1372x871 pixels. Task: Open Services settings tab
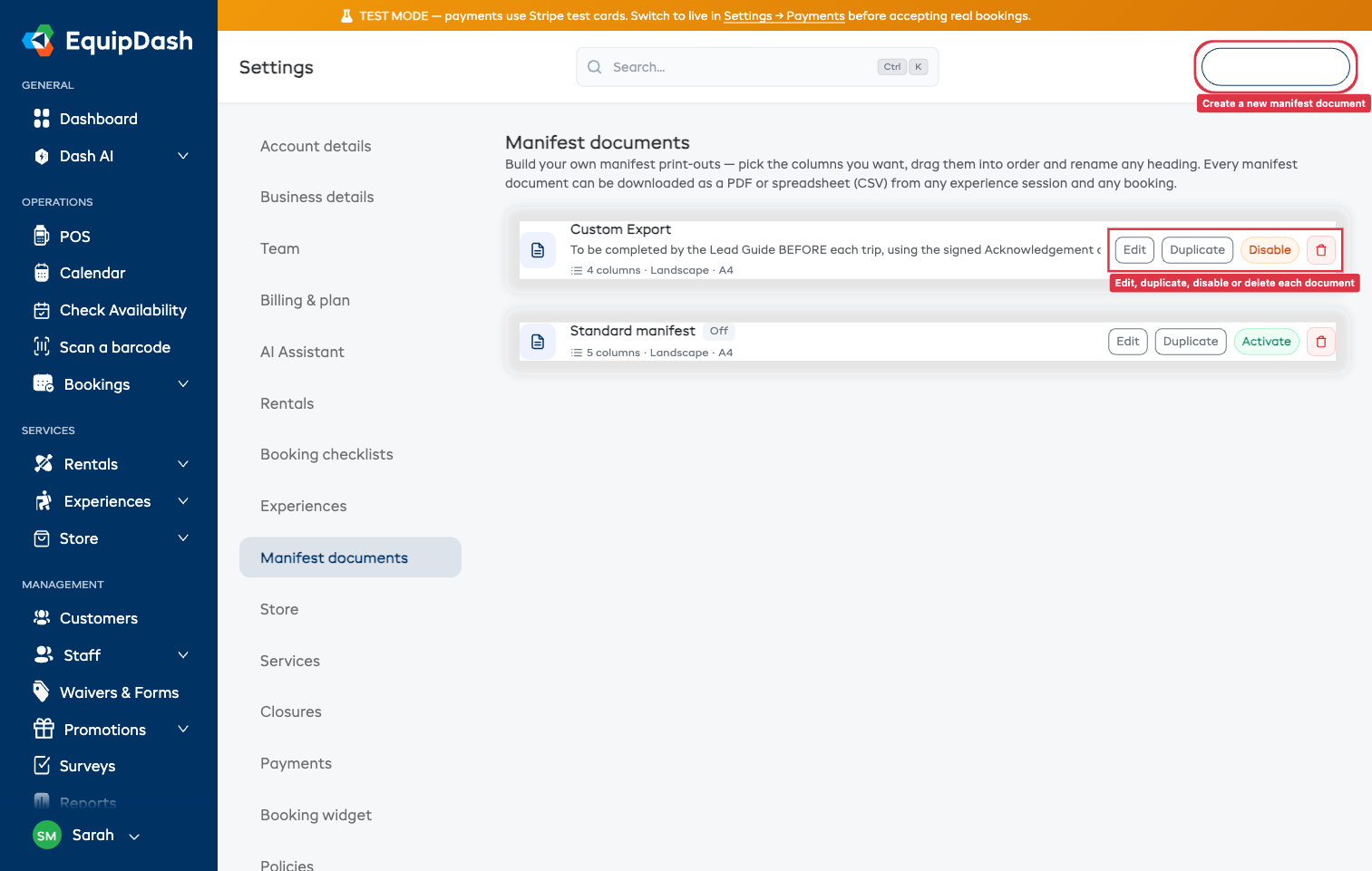coord(350,661)
